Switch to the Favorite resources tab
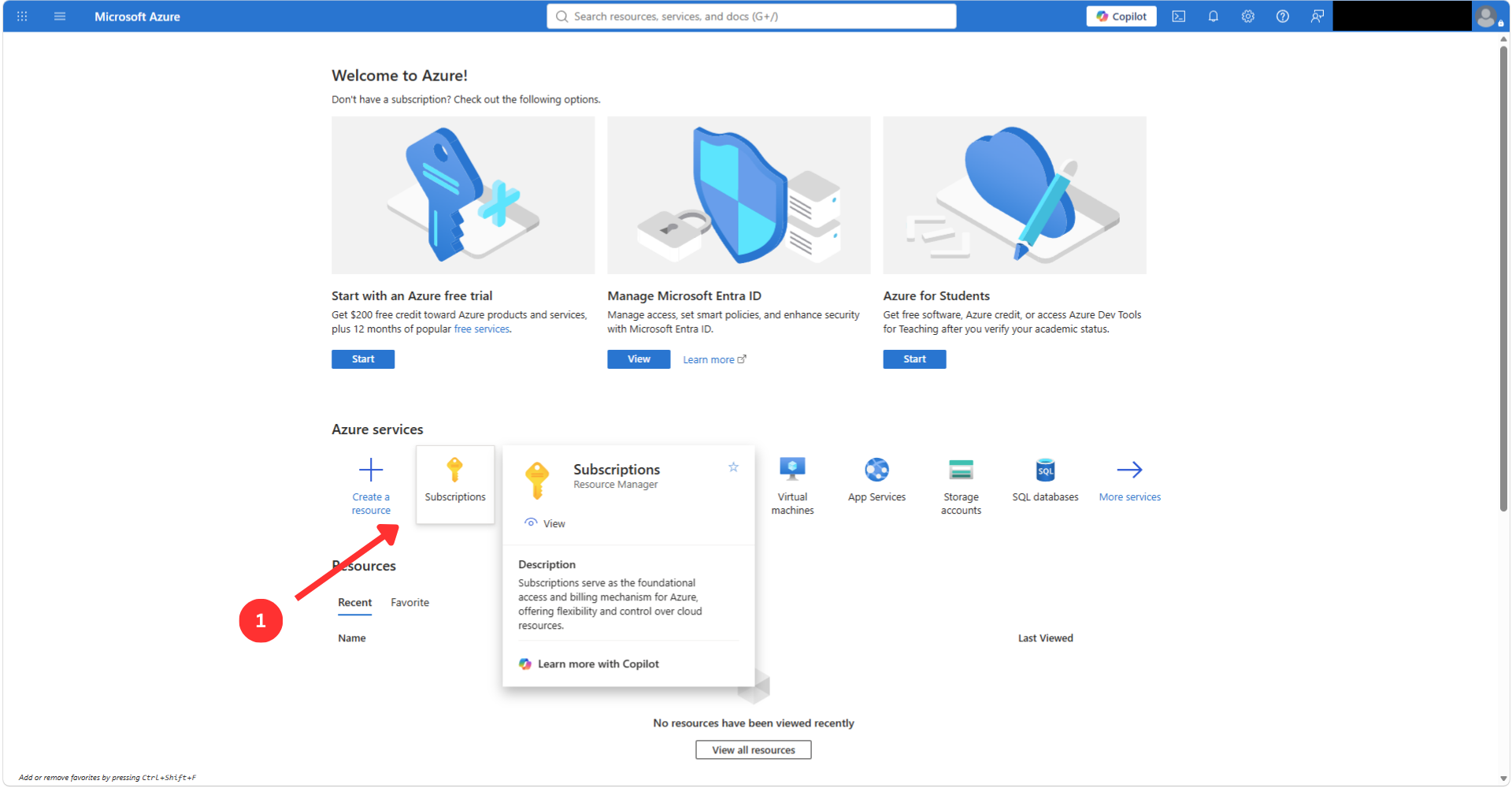This screenshot has height=788, width=1512. 409,603
